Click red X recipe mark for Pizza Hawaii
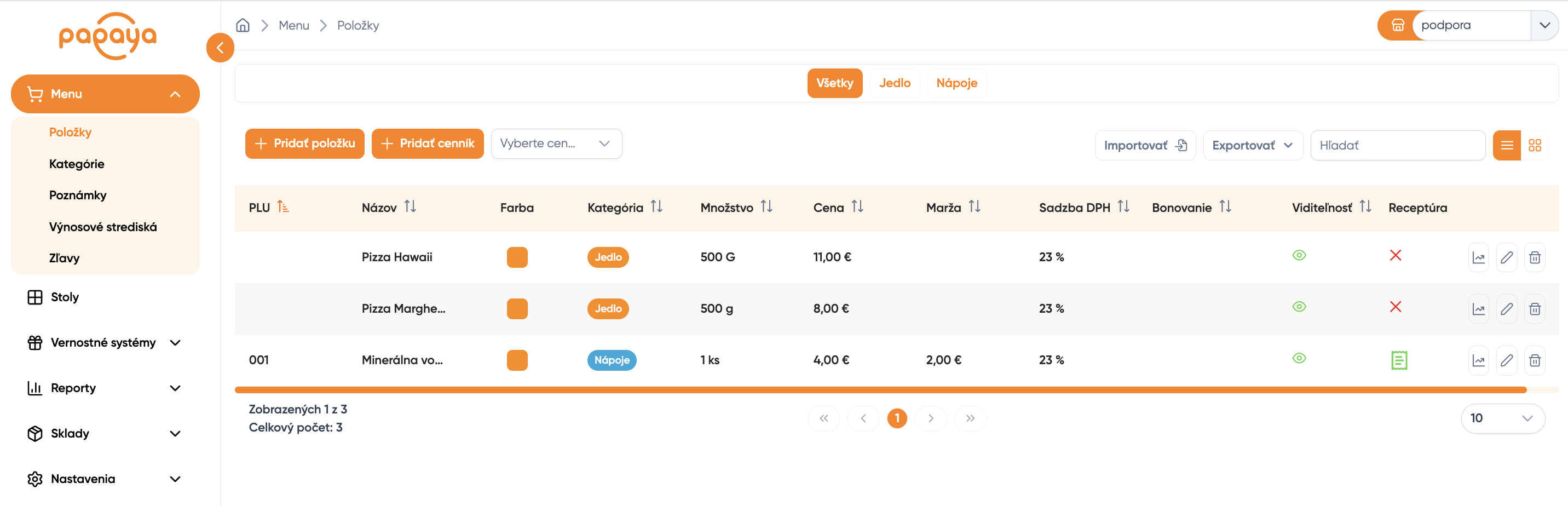 coord(1395,255)
